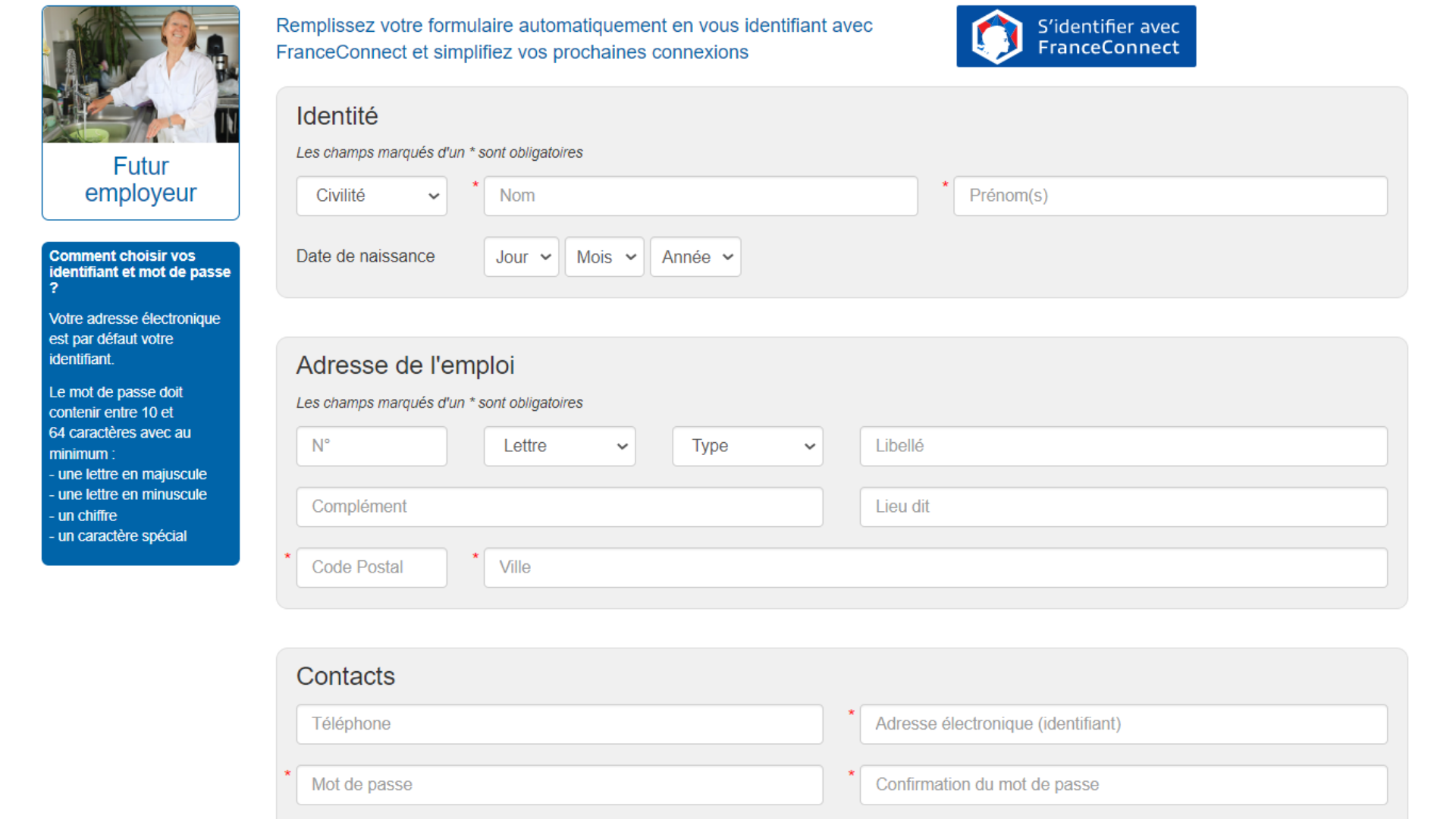1456x819 pixels.
Task: Click the Ville input field
Action: (x=935, y=567)
